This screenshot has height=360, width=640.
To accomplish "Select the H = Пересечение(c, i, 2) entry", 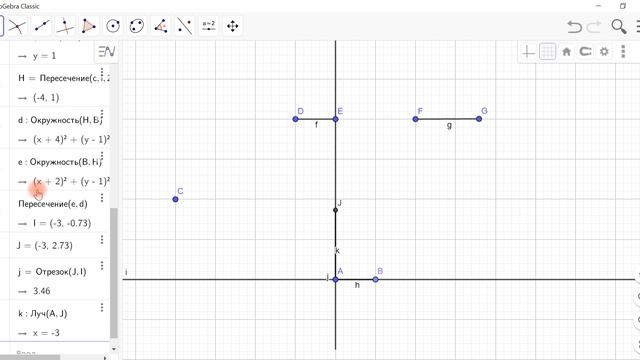I will [63, 78].
